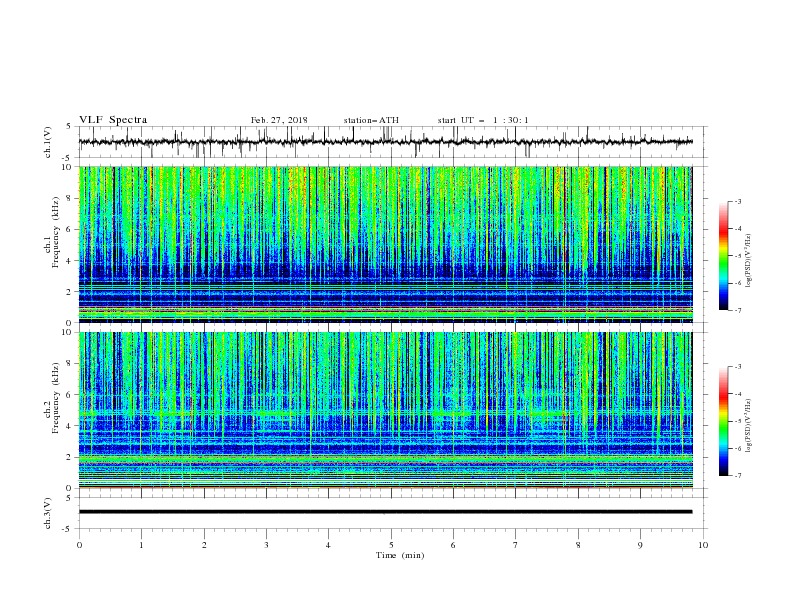Click the ch.2 spectrogram panel
792x612 pixels.
click(385, 410)
